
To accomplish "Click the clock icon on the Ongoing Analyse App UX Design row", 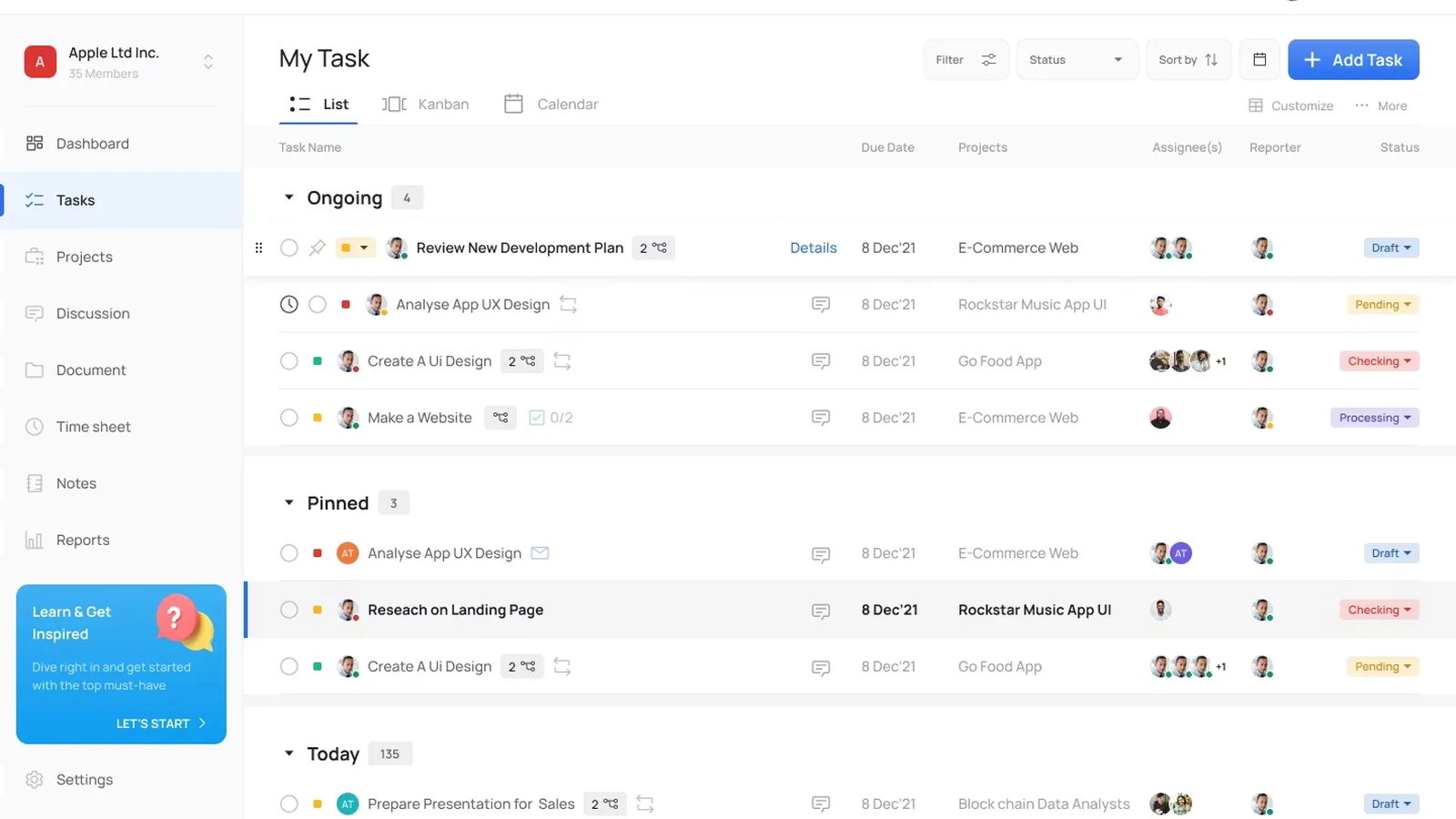I will (x=288, y=304).
